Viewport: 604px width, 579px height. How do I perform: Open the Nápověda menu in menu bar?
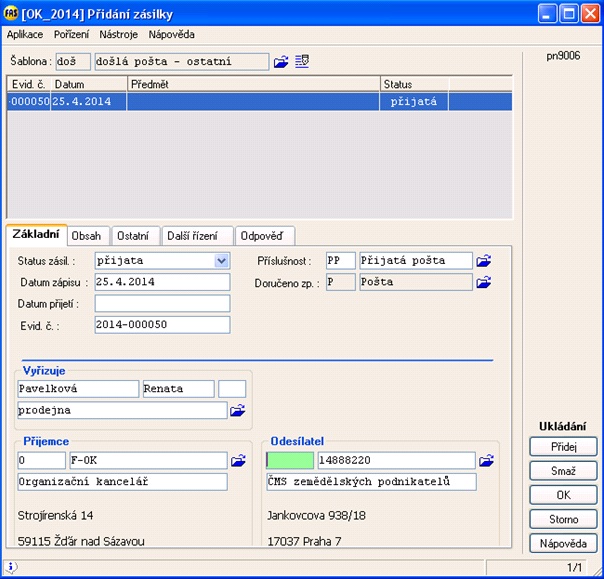click(x=171, y=35)
